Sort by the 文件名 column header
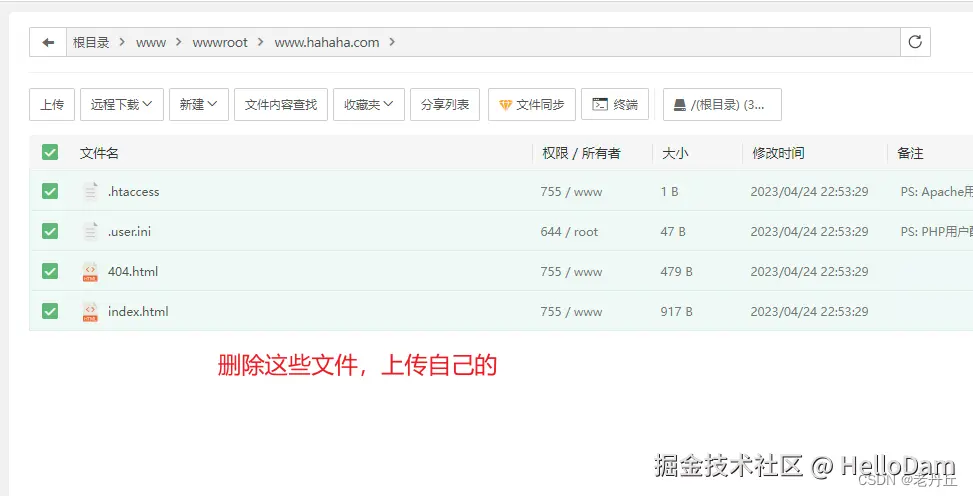This screenshot has width=973, height=496. click(x=99, y=153)
